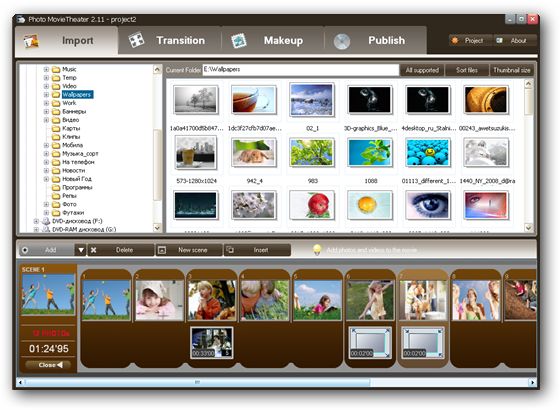The width and height of the screenshot is (560, 410).
Task: Open the Add button dropdown arrow
Action: coord(81,250)
